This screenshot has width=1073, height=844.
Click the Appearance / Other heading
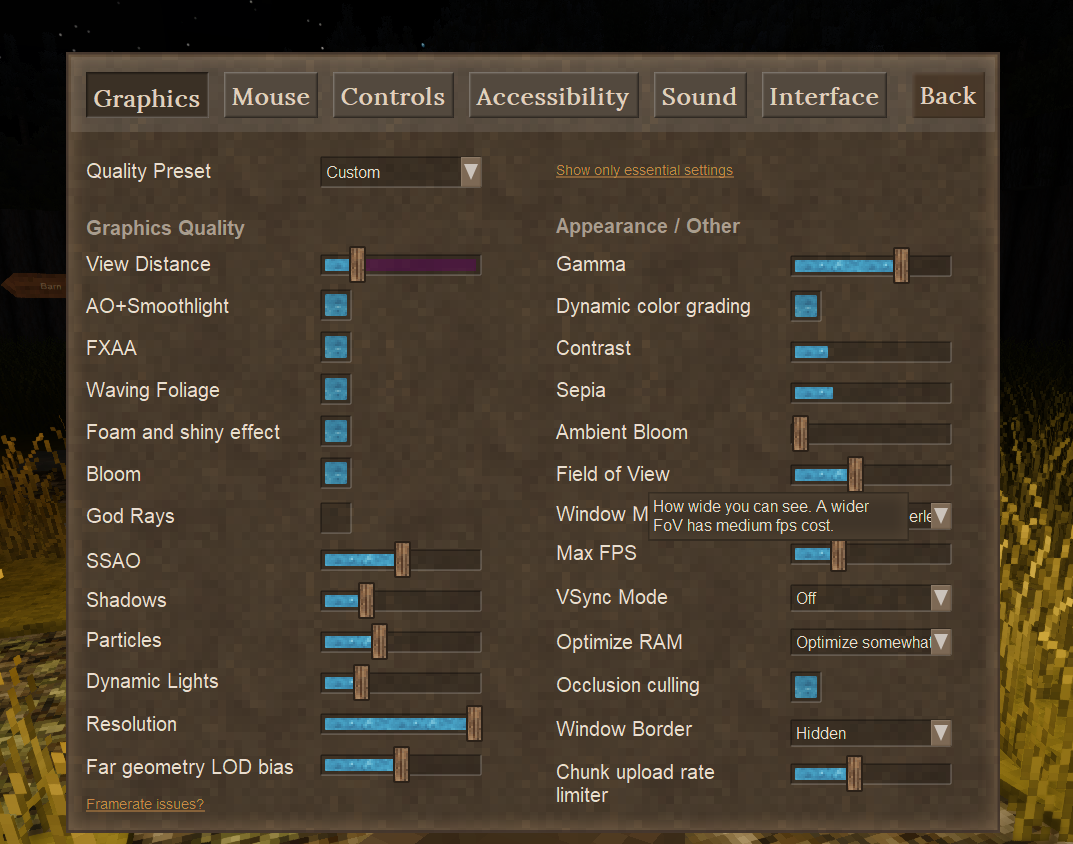(x=648, y=226)
